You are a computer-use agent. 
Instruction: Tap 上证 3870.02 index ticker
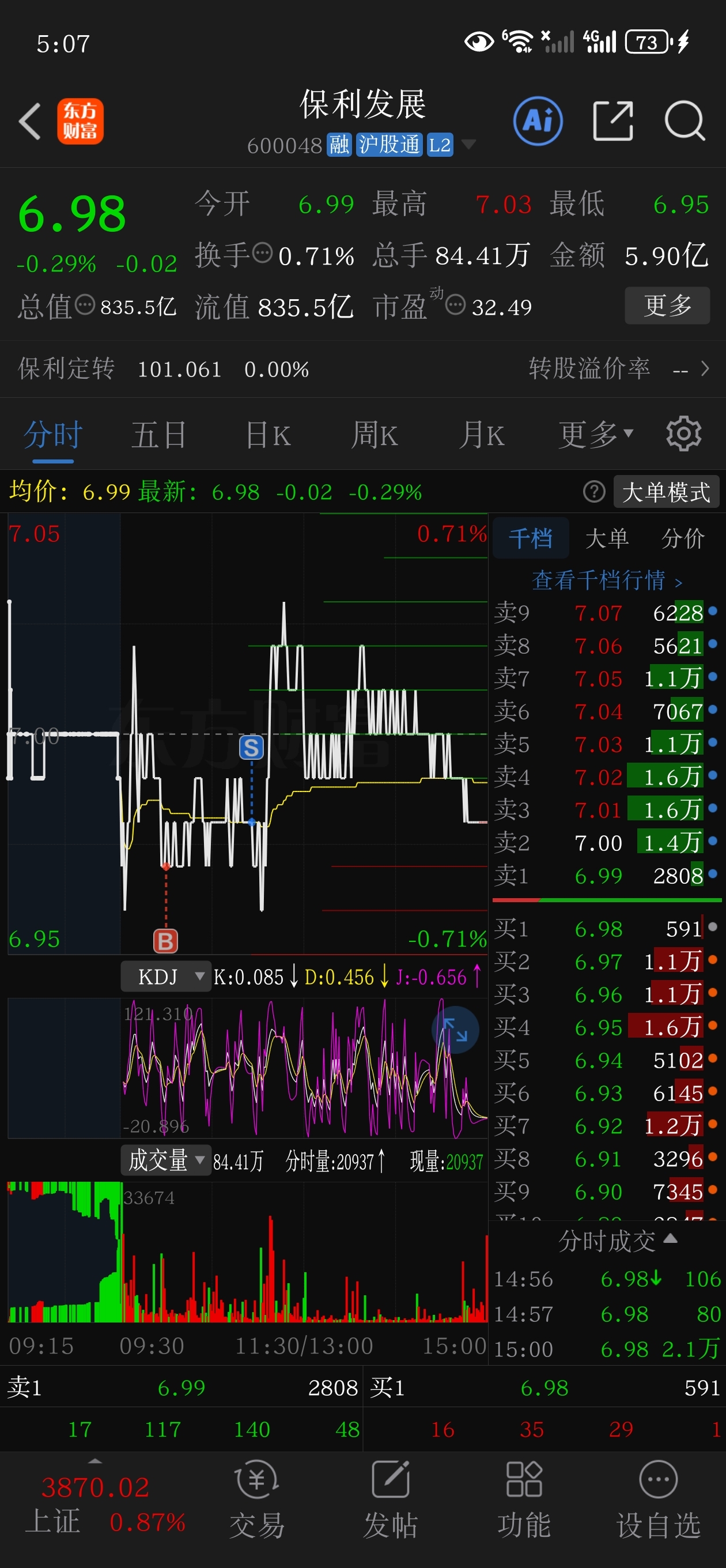[94, 1505]
